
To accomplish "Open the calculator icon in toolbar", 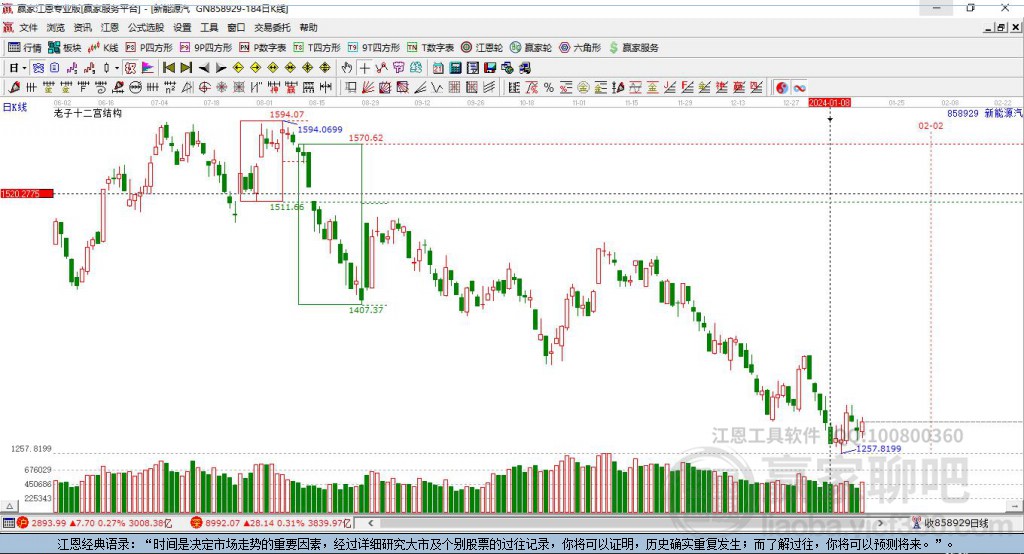I will (455, 68).
